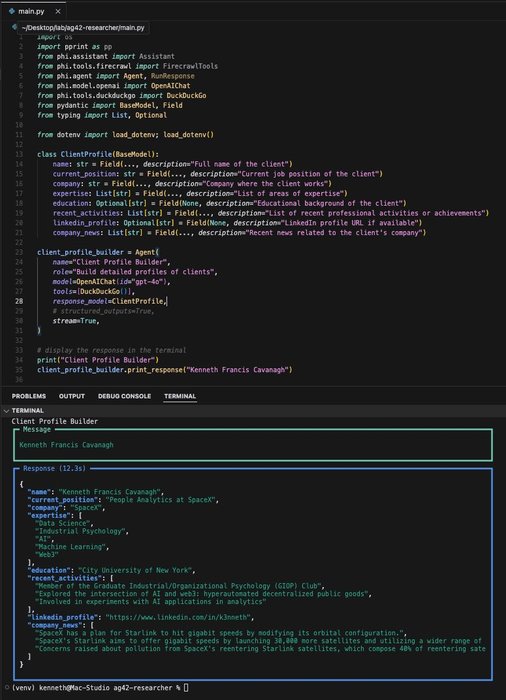The image size is (506, 700).
Task: Click line number 13 in the gutter
Action: pos(19,154)
